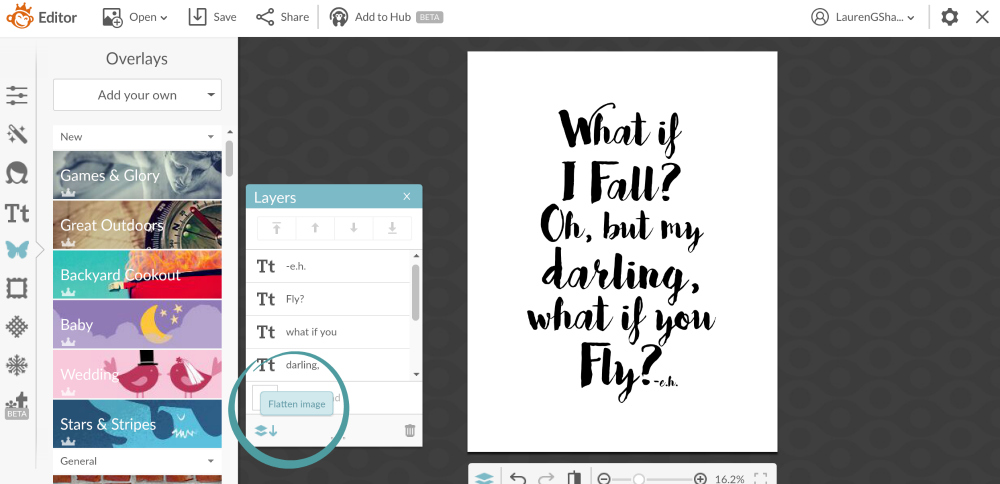This screenshot has height=484, width=1000.
Task: Toggle layers panel from bottom toolbar
Action: (485, 478)
